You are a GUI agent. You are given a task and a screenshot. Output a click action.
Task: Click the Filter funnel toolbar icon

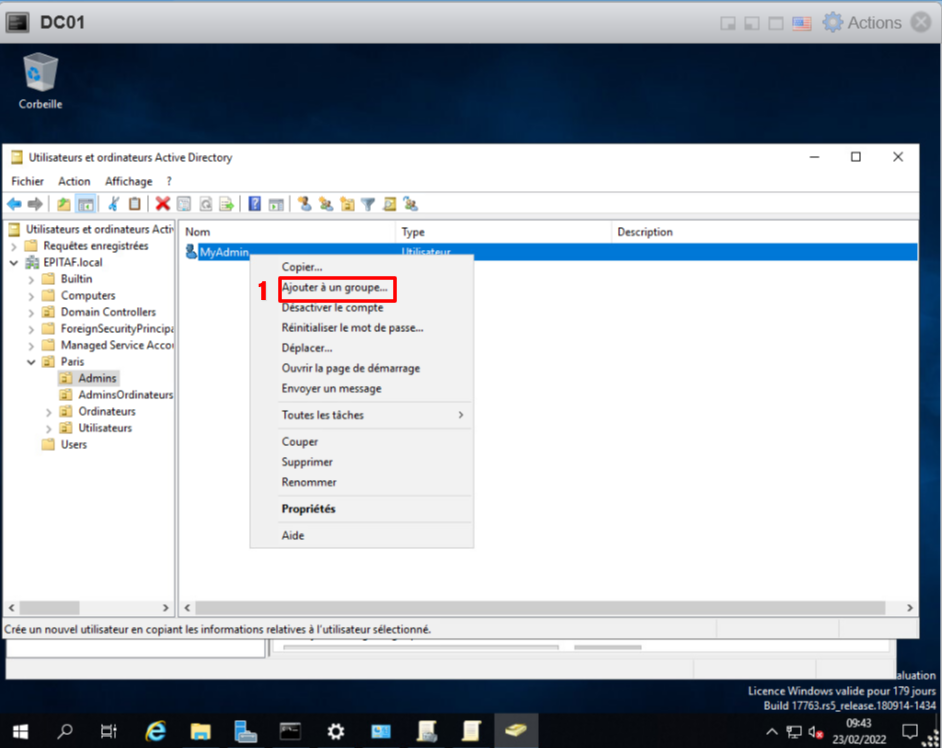point(368,204)
